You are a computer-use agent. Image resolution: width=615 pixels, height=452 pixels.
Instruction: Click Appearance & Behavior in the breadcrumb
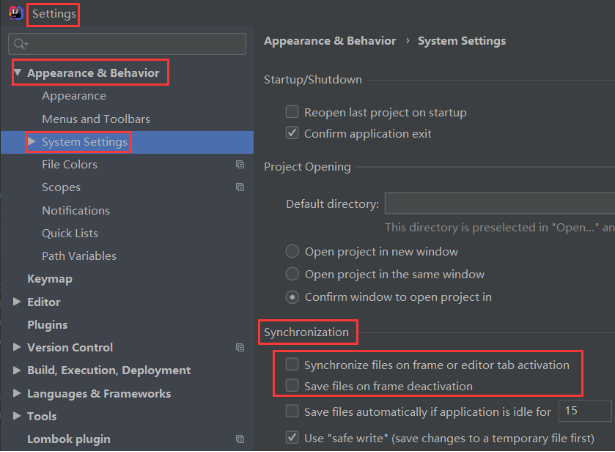(330, 41)
